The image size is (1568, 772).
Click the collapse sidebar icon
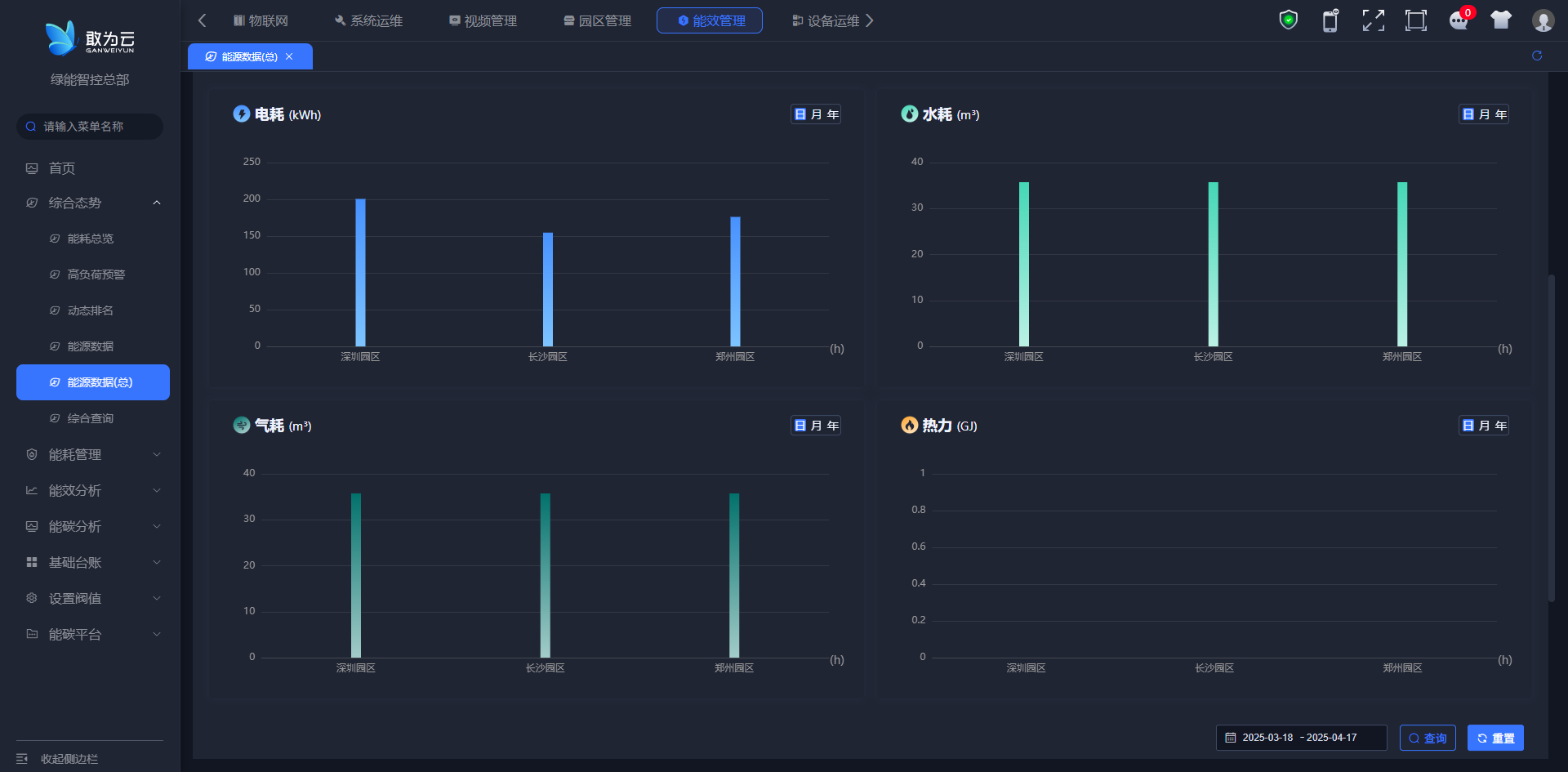tap(22, 759)
